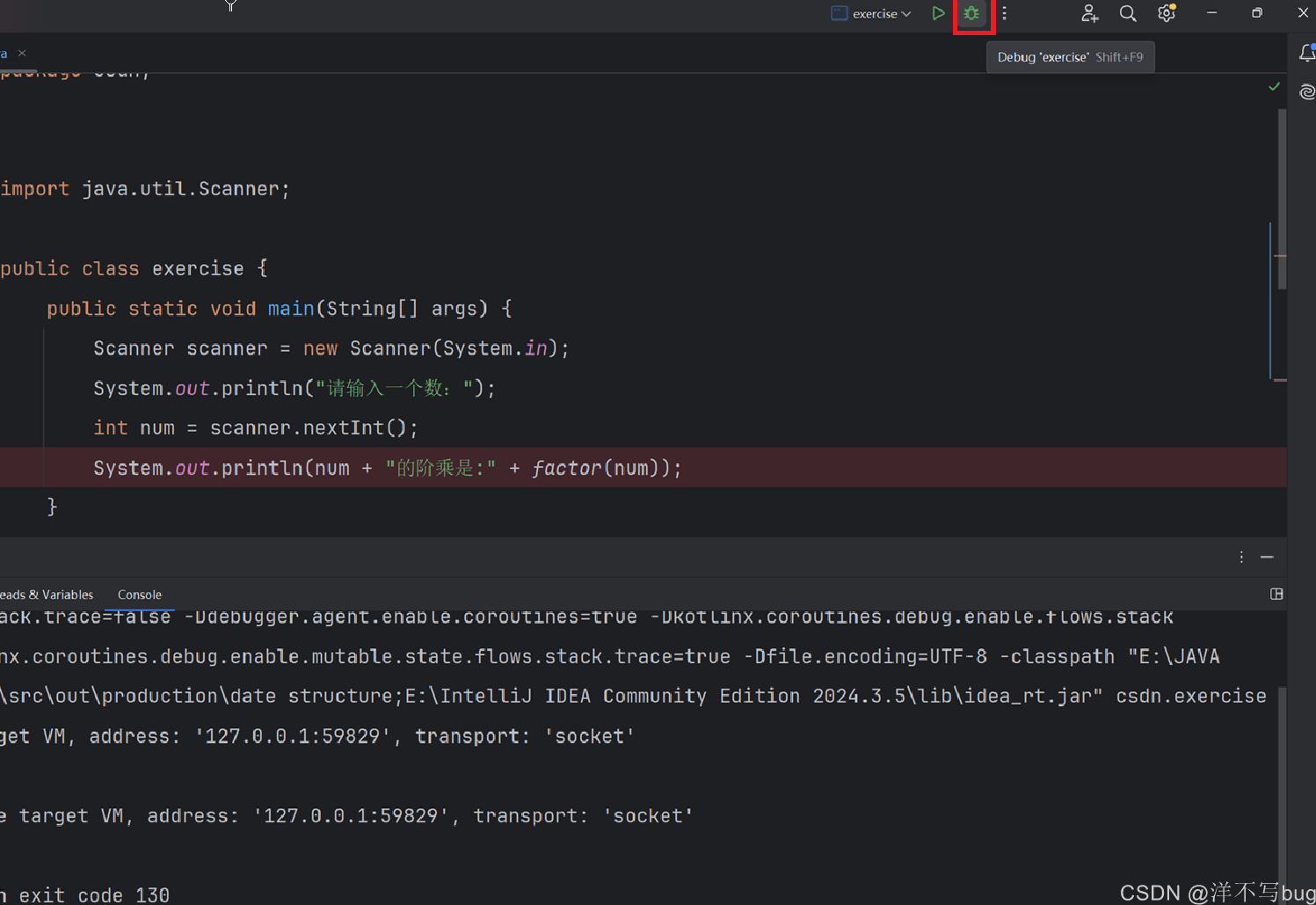The height and width of the screenshot is (905, 1316).
Task: Close the editor tab with the x
Action: click(22, 53)
